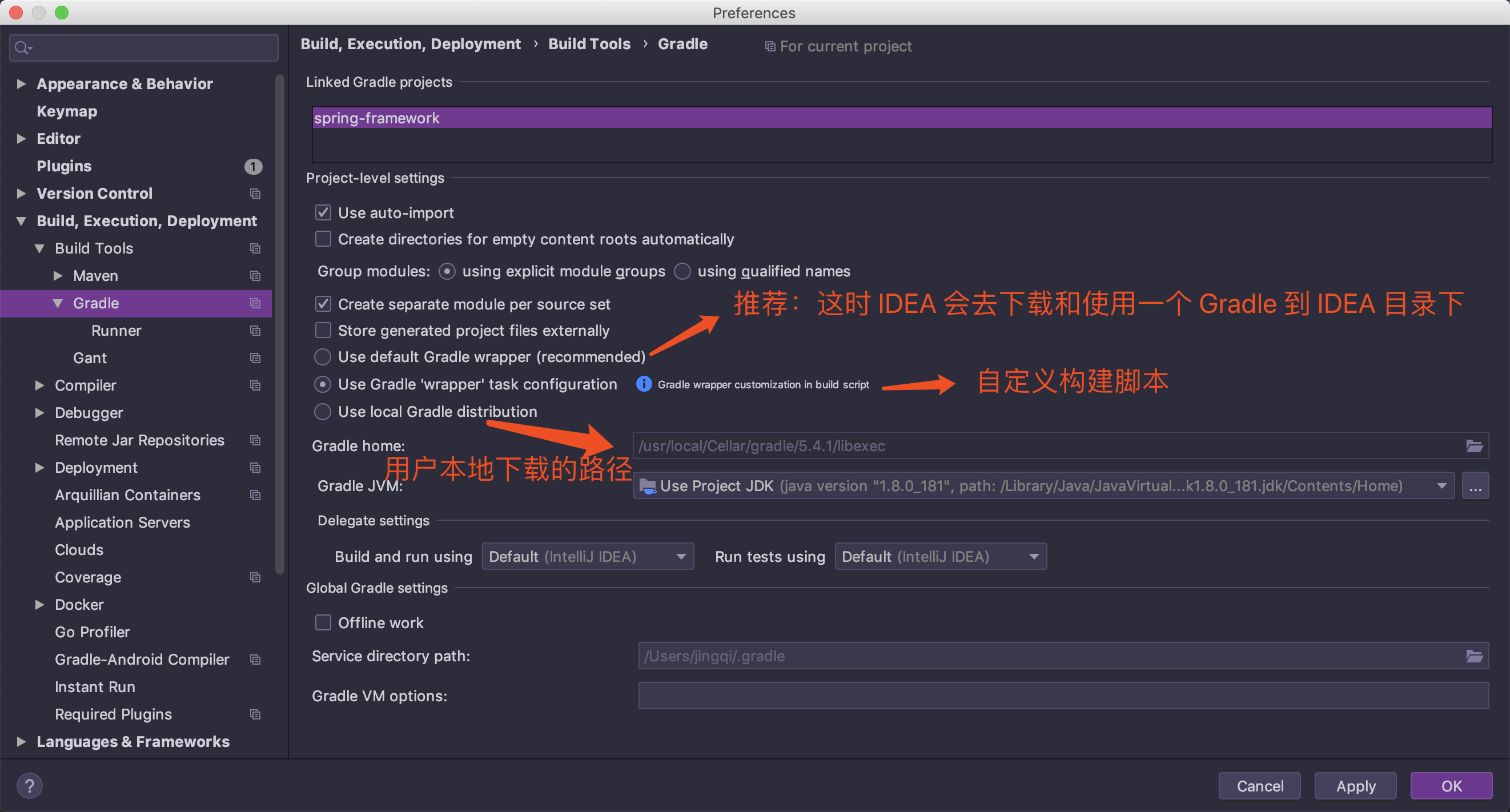Viewport: 1510px width, 812px height.
Task: Open the Run tests using dropdown
Action: click(940, 556)
